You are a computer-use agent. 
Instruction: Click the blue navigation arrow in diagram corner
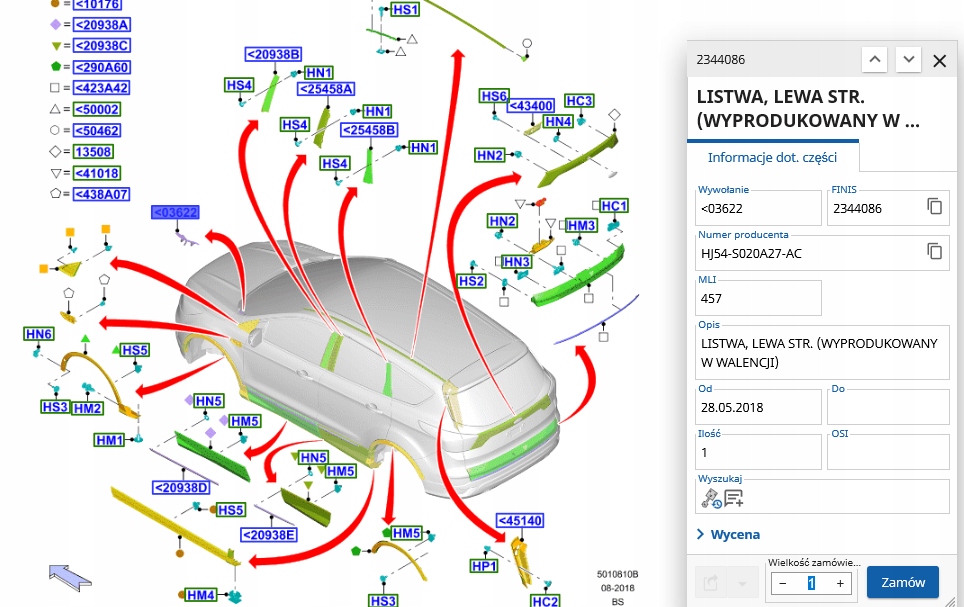[x=70, y=577]
